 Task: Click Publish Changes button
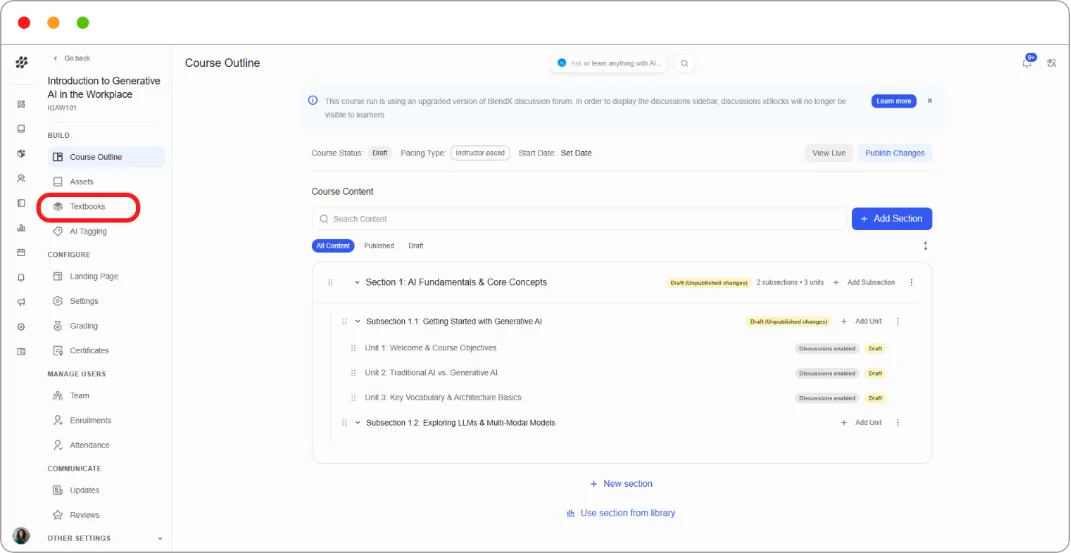(895, 154)
